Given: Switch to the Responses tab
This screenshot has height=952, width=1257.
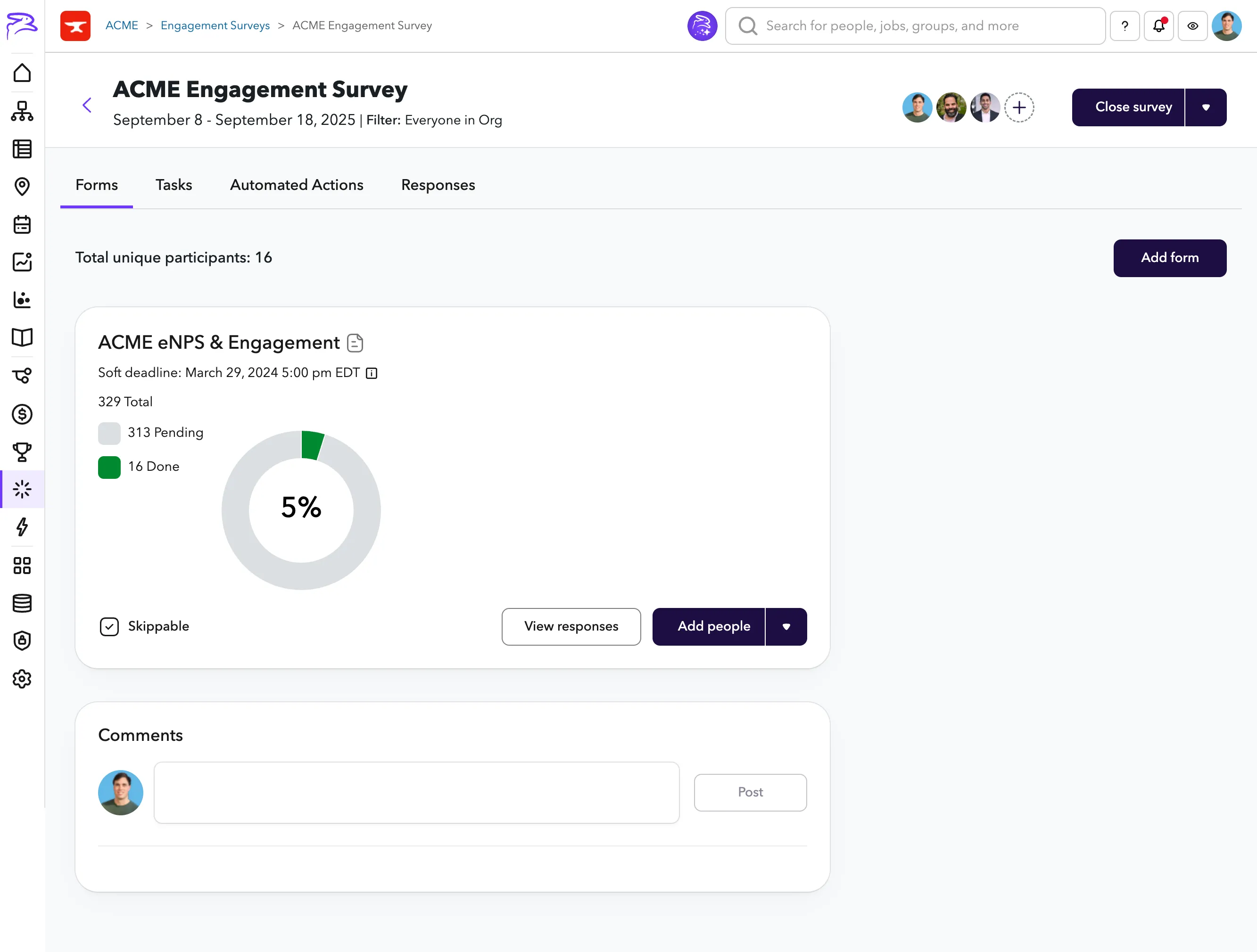Looking at the screenshot, I should click(x=438, y=185).
